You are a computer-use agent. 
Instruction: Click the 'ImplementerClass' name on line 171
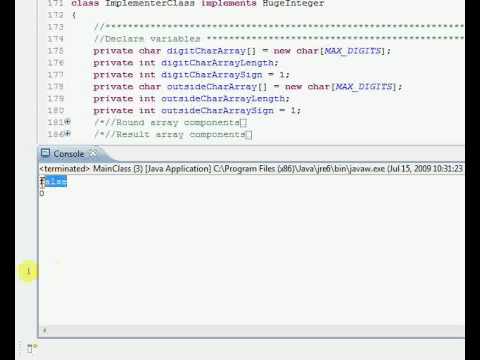(150, 4)
